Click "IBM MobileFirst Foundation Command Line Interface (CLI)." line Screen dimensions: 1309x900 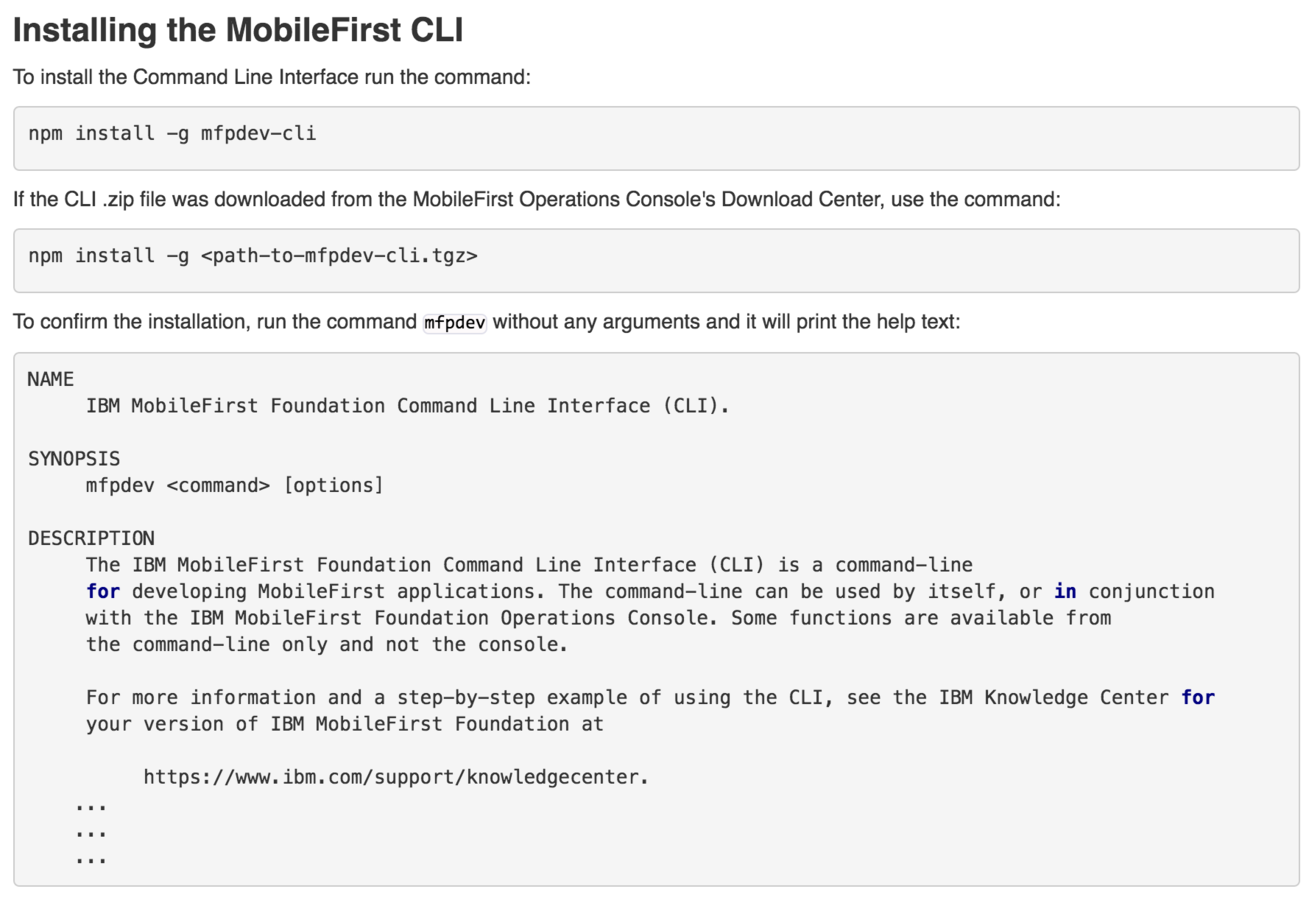tap(408, 406)
